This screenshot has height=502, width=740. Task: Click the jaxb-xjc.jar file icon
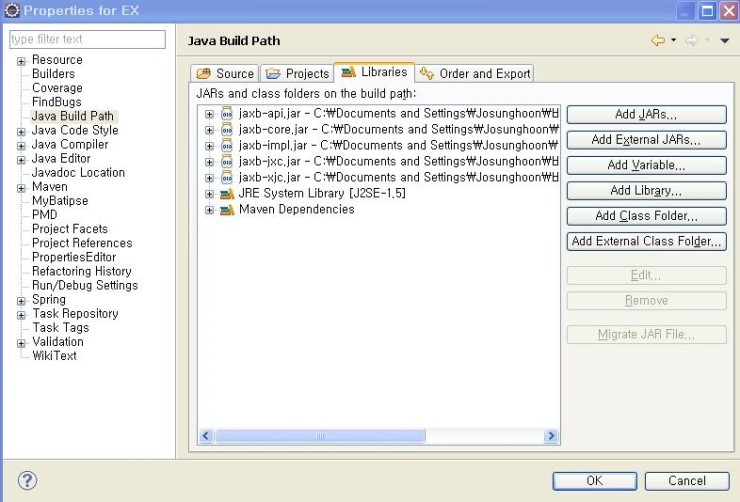pos(227,178)
